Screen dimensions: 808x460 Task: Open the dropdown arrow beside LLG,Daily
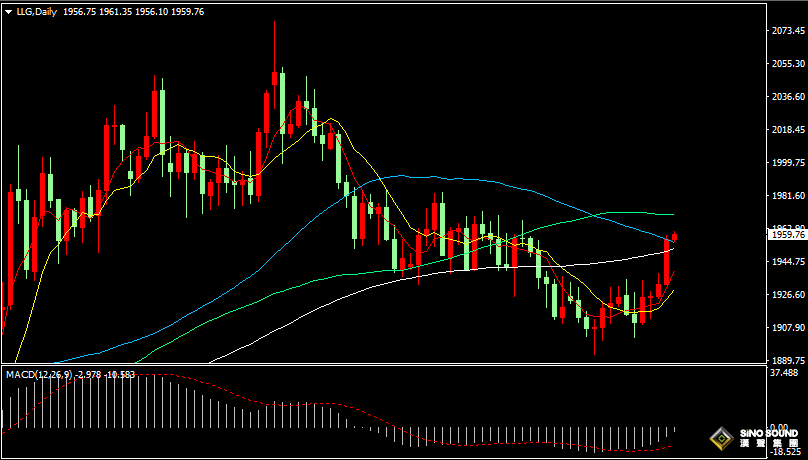[x=9, y=11]
